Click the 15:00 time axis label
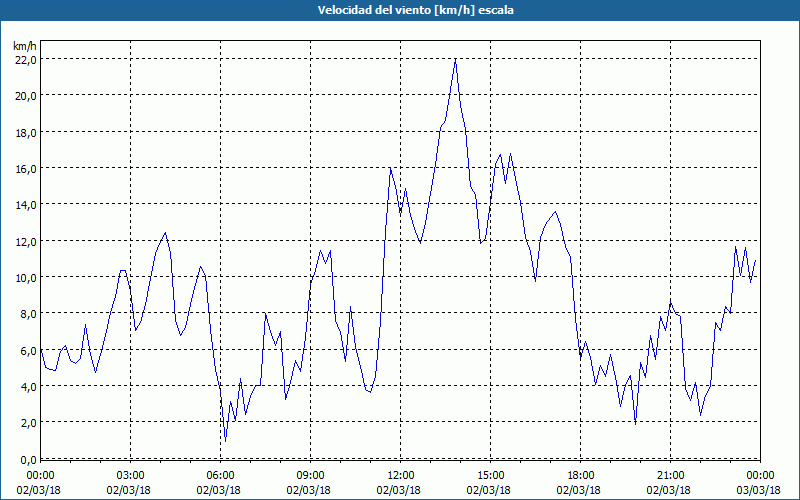800x500 pixels. 490,476
